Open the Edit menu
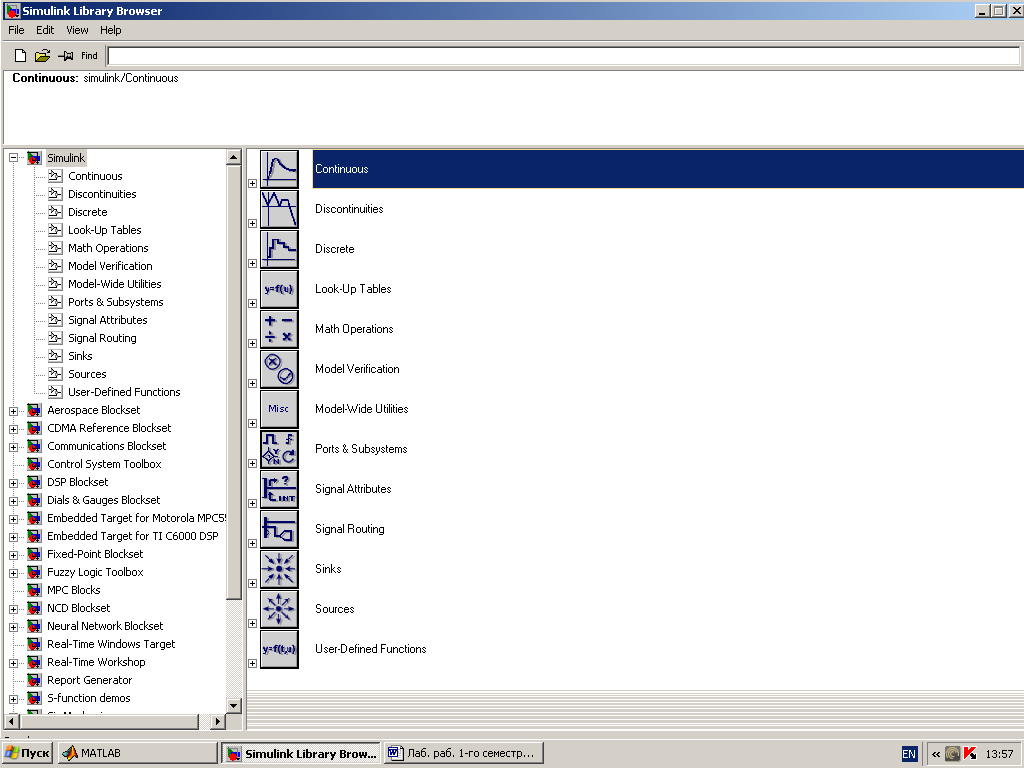 [x=45, y=30]
